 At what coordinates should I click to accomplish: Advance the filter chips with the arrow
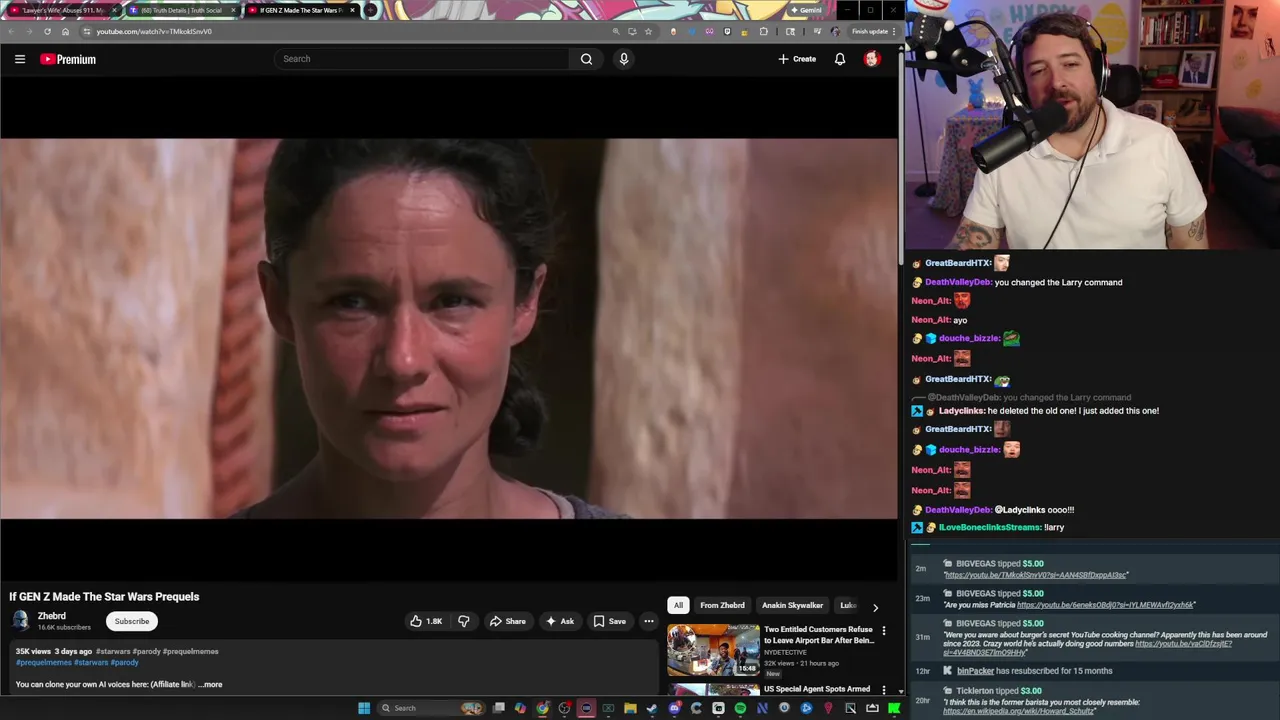[875, 606]
